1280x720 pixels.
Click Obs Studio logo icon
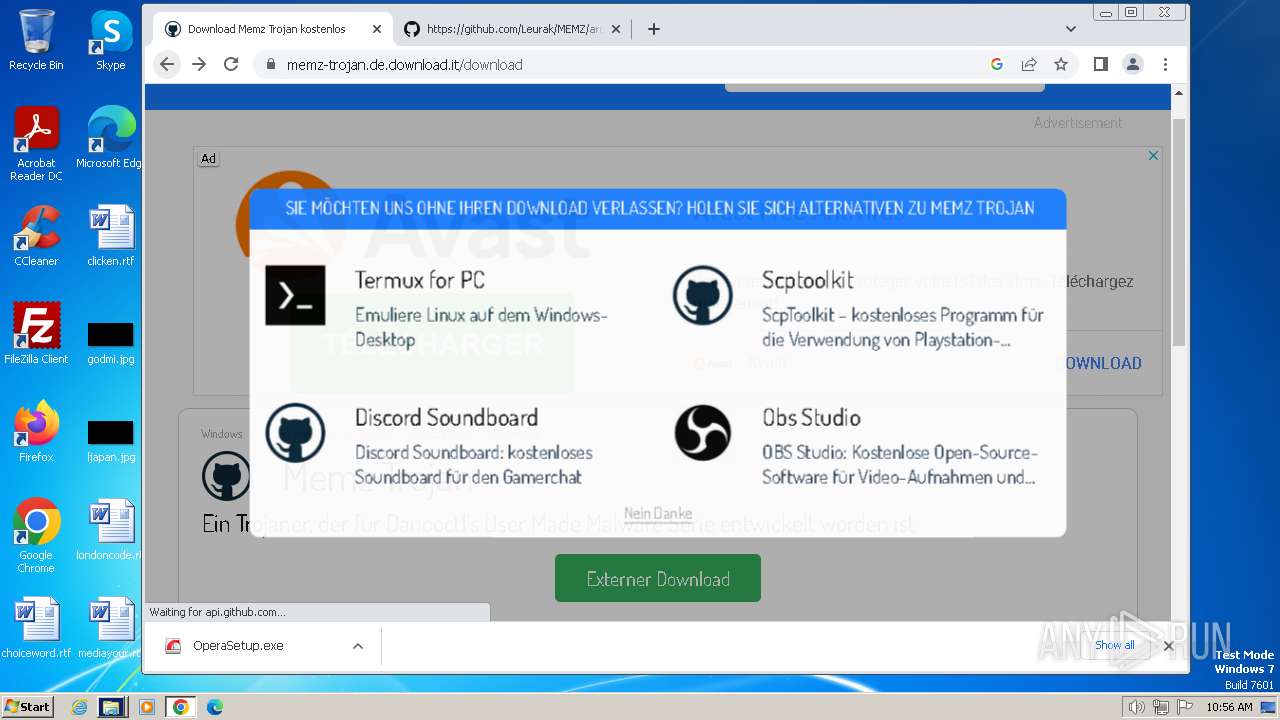click(703, 432)
